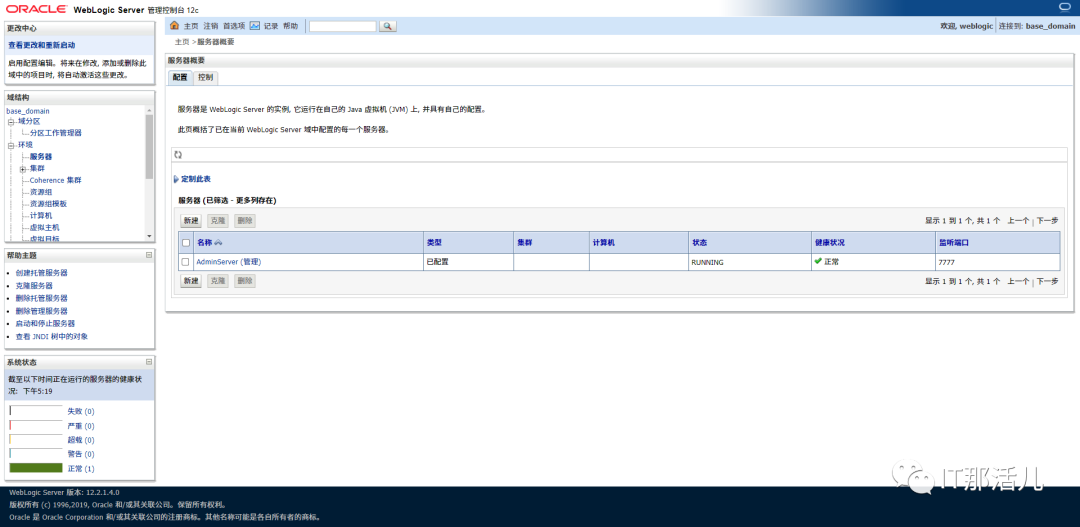The height and width of the screenshot is (527, 1080).
Task: Click the 严重 status bar
Action: [36, 425]
